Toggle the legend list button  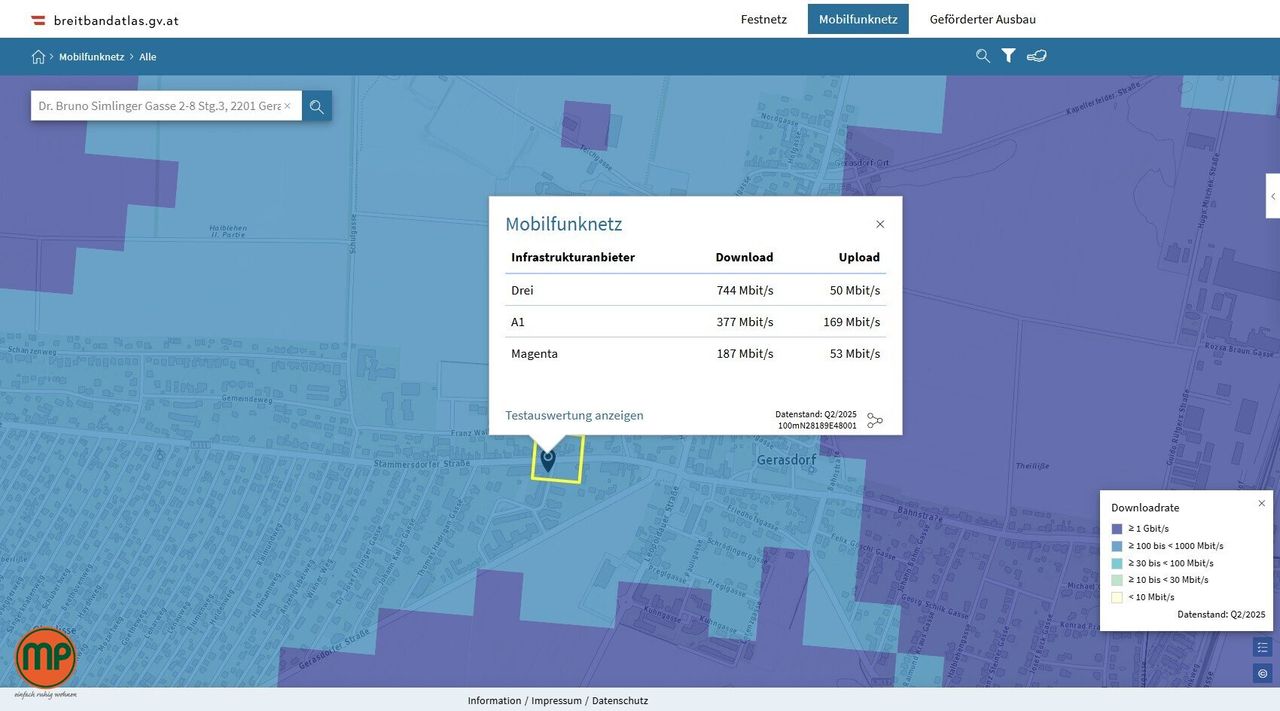click(1262, 647)
